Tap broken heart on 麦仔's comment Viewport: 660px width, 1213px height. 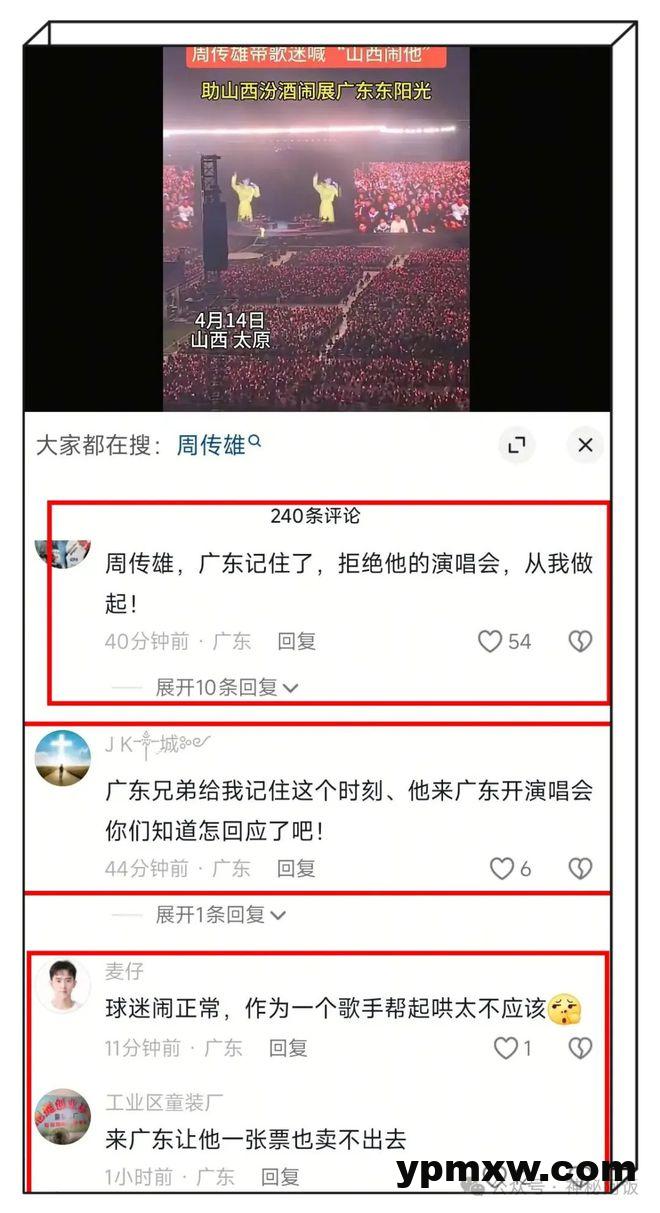(x=581, y=1047)
